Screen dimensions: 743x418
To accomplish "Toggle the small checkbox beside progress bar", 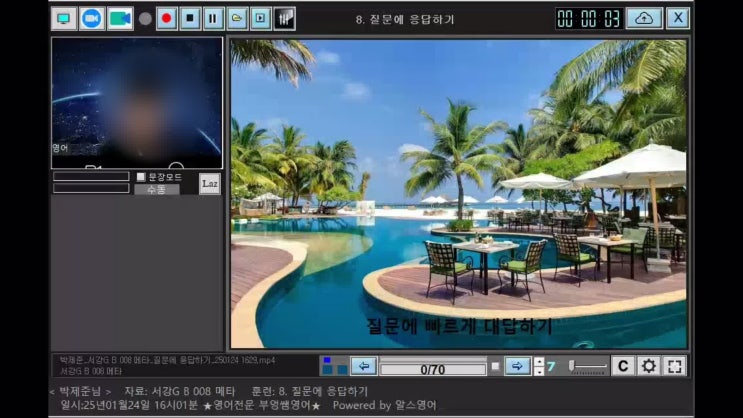I will pos(495,367).
